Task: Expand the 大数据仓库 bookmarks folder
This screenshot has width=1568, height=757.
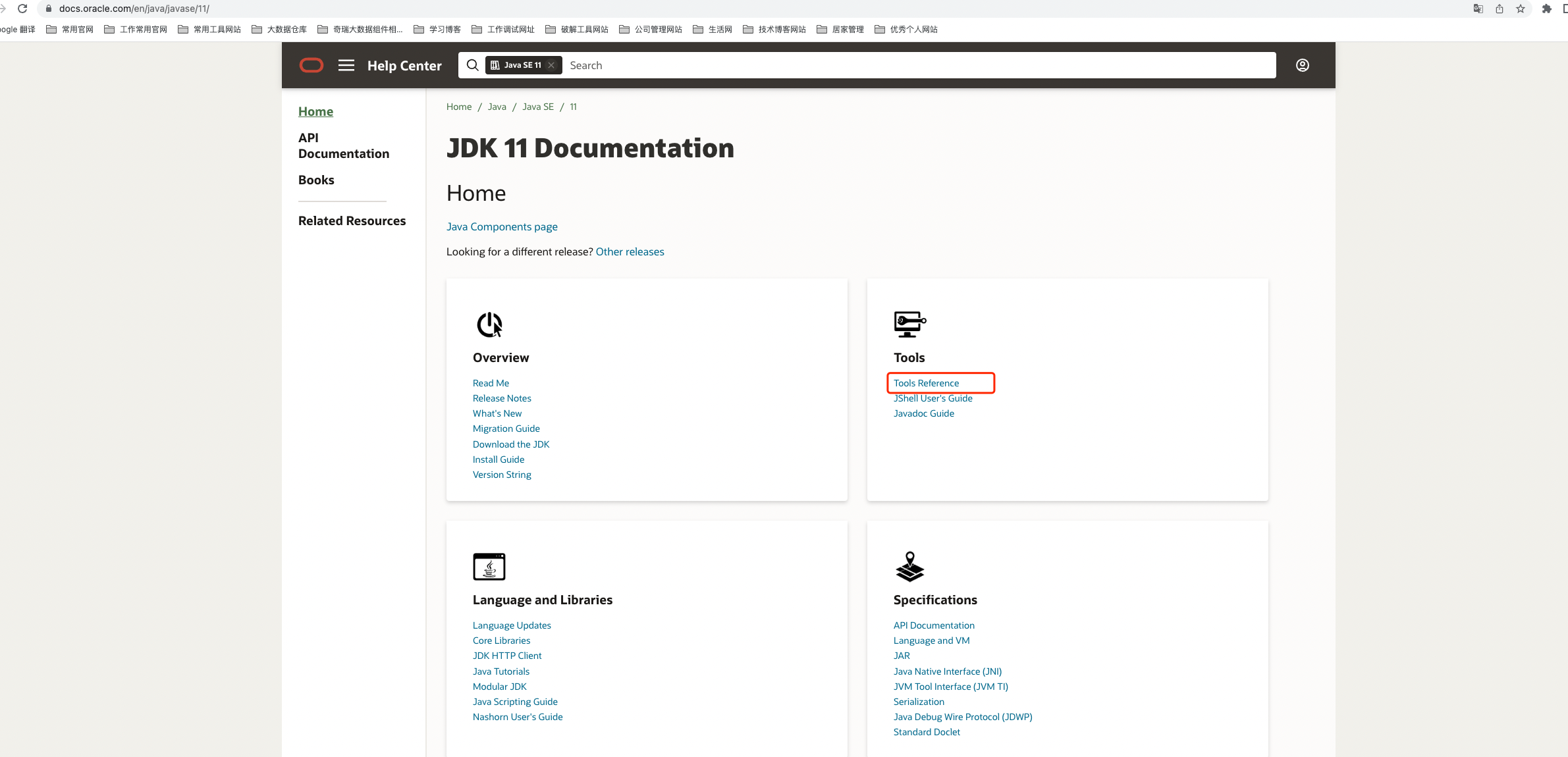Action: point(279,30)
